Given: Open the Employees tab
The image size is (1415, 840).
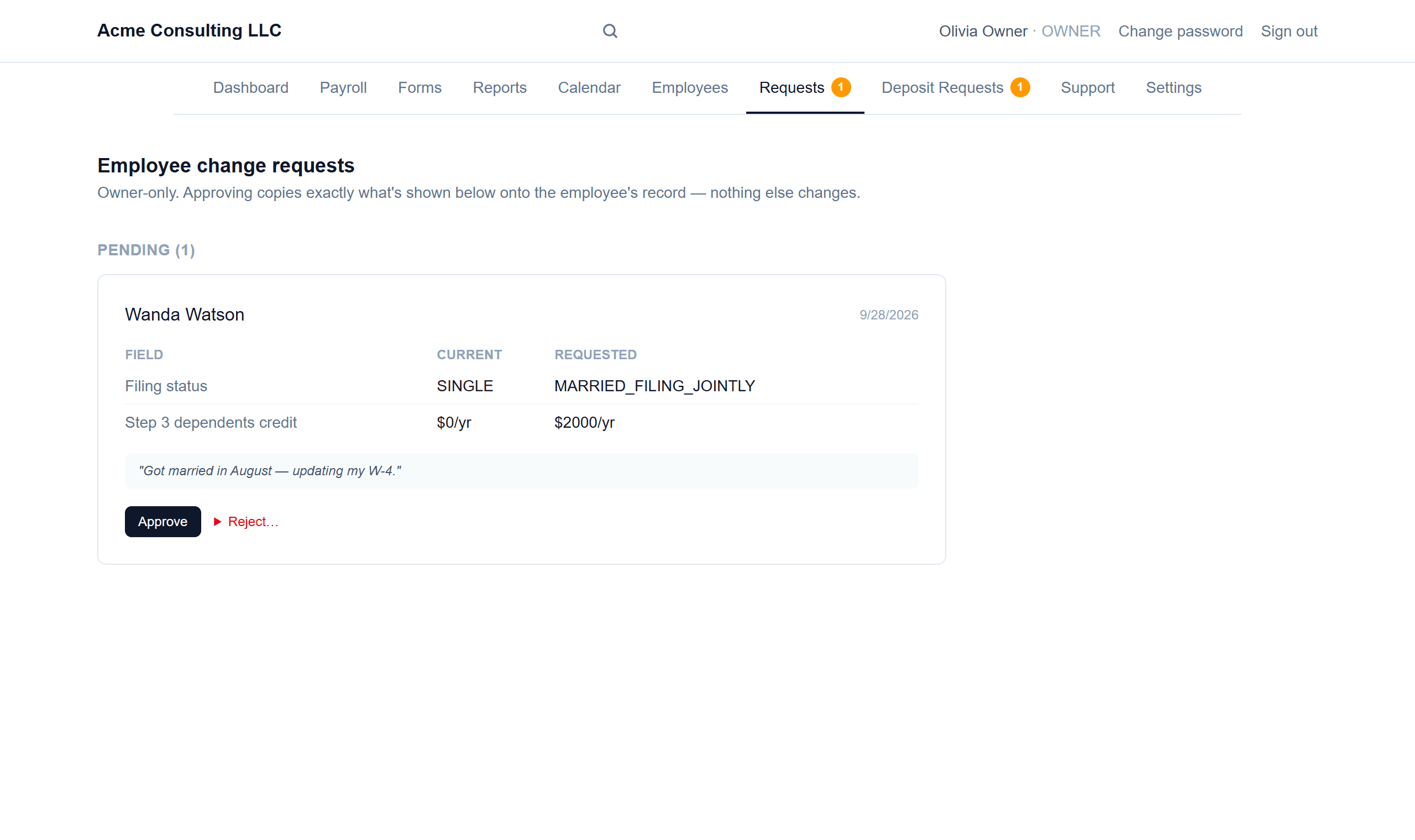Looking at the screenshot, I should (x=689, y=88).
